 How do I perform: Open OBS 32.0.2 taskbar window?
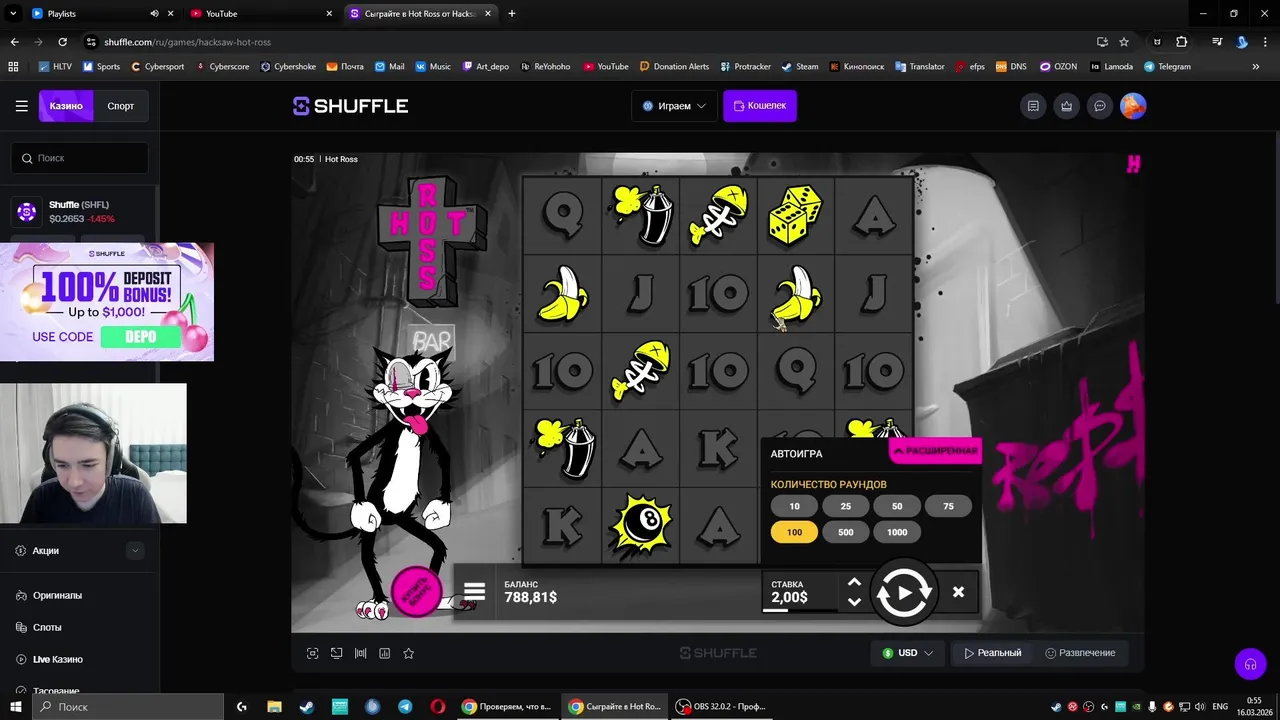pos(722,707)
